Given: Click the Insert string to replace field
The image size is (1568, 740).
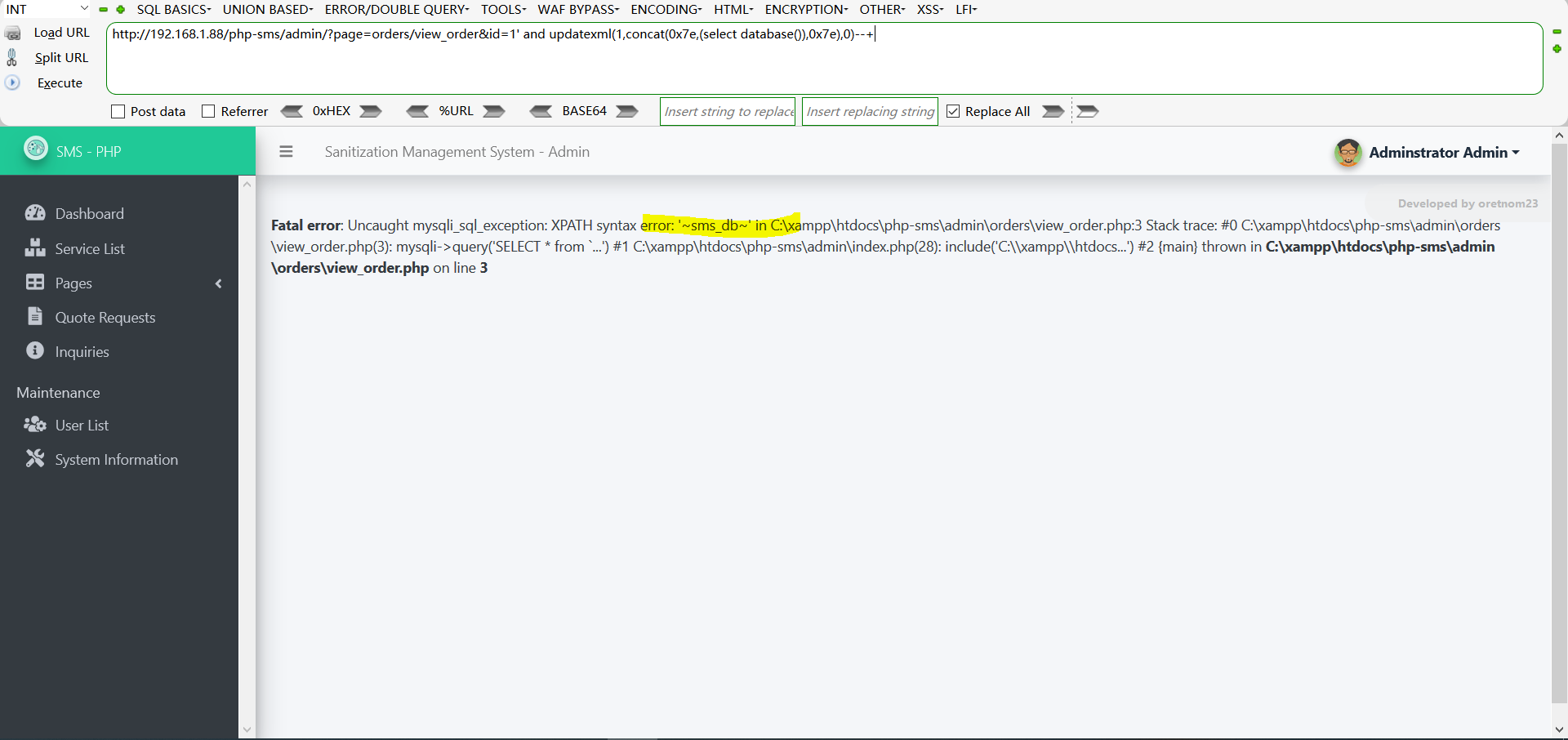Looking at the screenshot, I should pyautogui.click(x=728, y=112).
